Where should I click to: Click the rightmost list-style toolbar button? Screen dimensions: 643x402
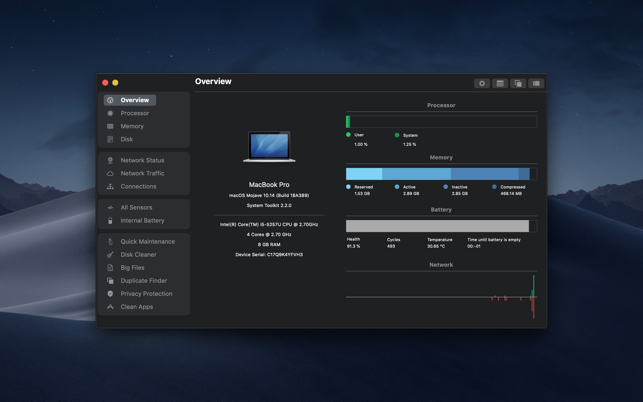(536, 83)
